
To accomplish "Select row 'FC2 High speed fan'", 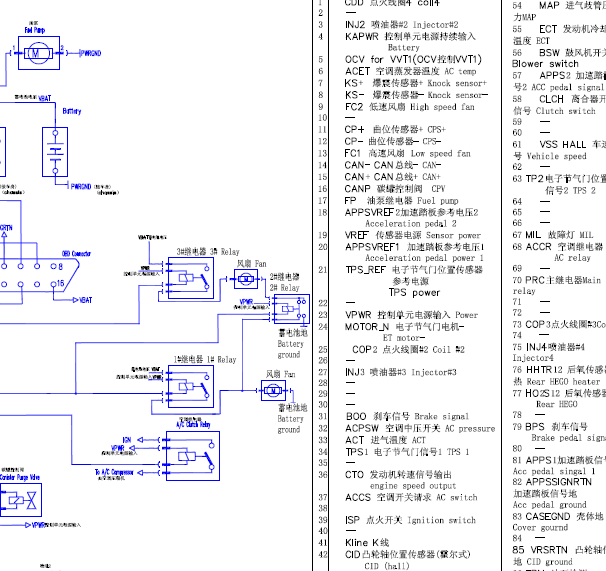I will (x=410, y=107).
